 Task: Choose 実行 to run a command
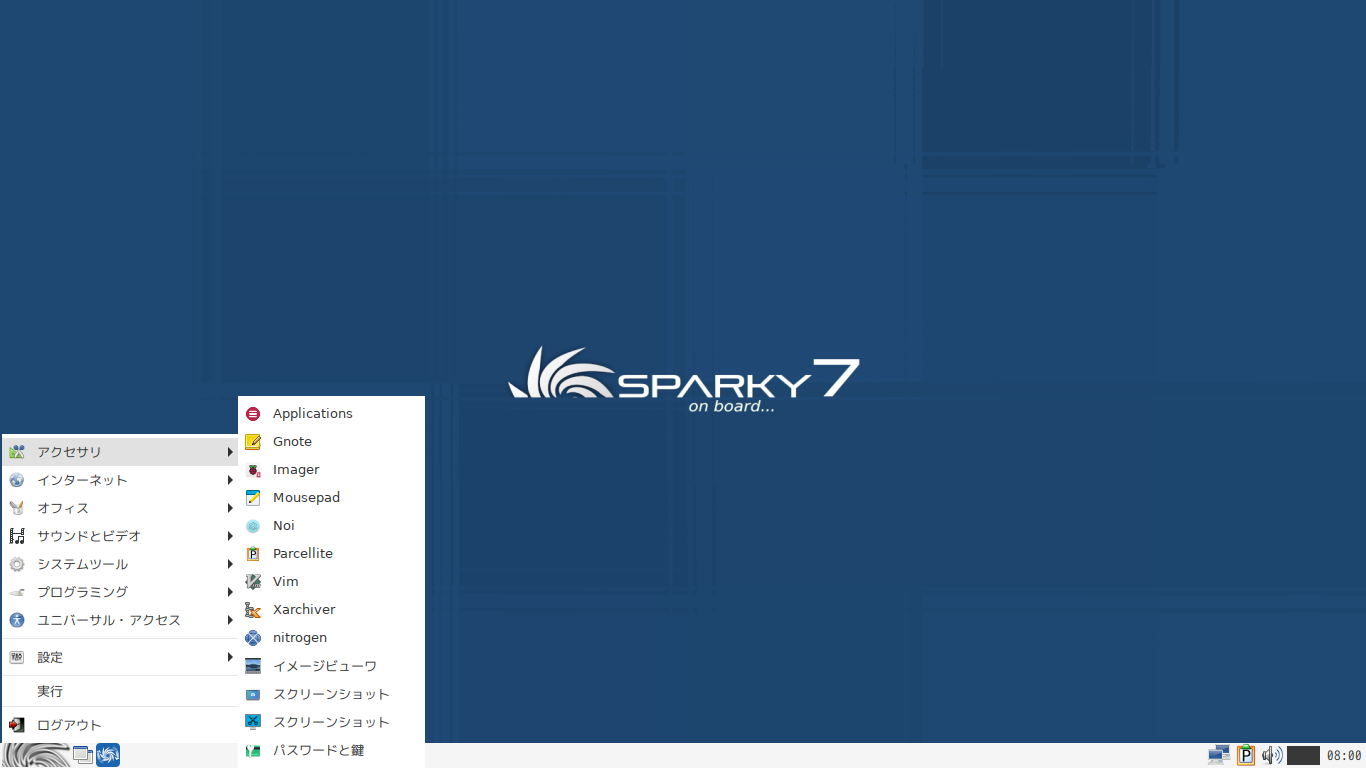coord(120,691)
